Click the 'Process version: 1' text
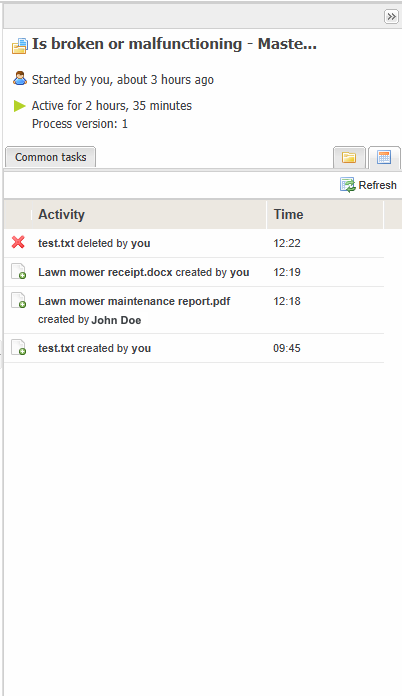402x696 pixels. tap(80, 124)
